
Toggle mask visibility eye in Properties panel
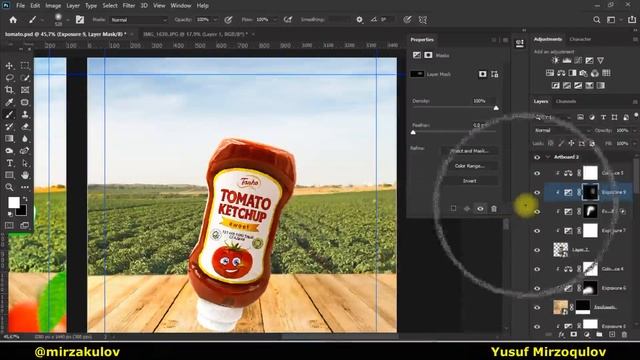coord(480,209)
